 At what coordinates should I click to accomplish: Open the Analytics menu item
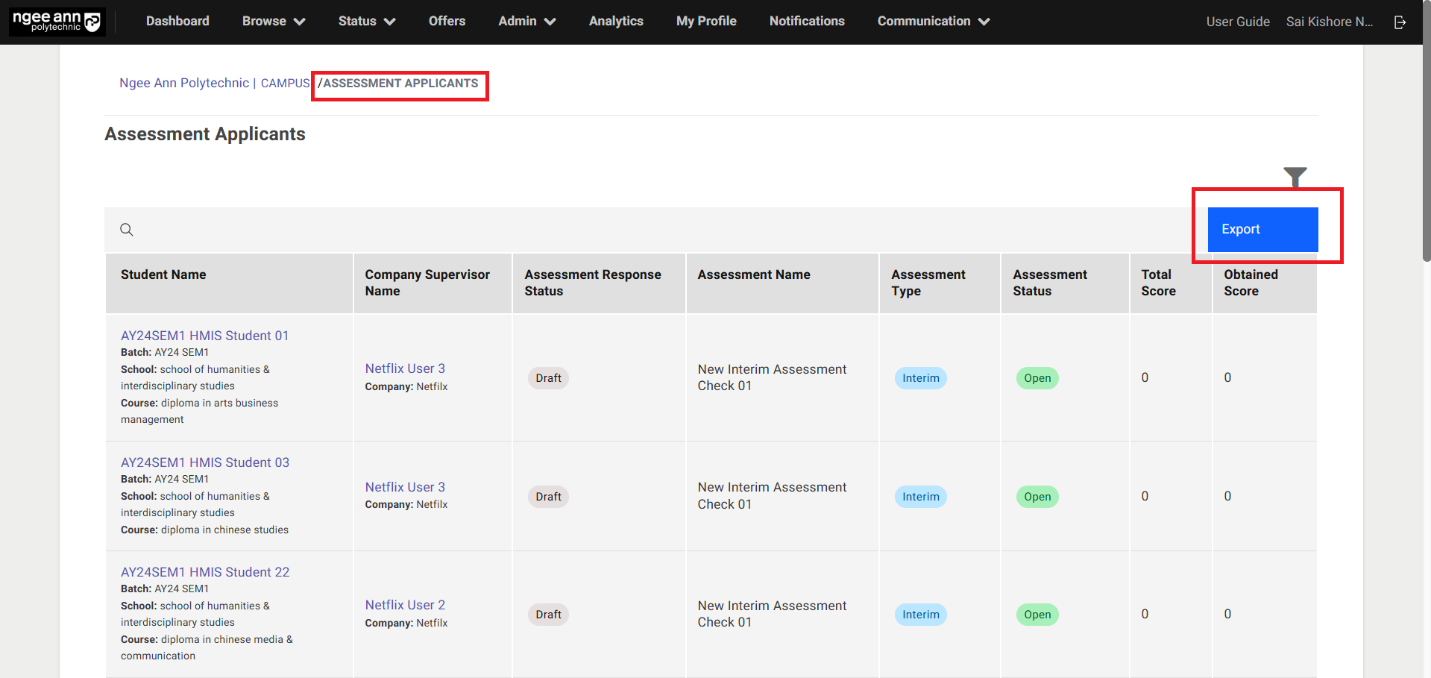pos(616,21)
